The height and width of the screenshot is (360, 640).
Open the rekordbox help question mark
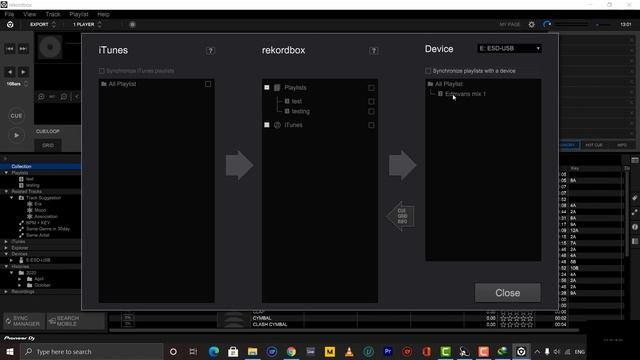373,51
